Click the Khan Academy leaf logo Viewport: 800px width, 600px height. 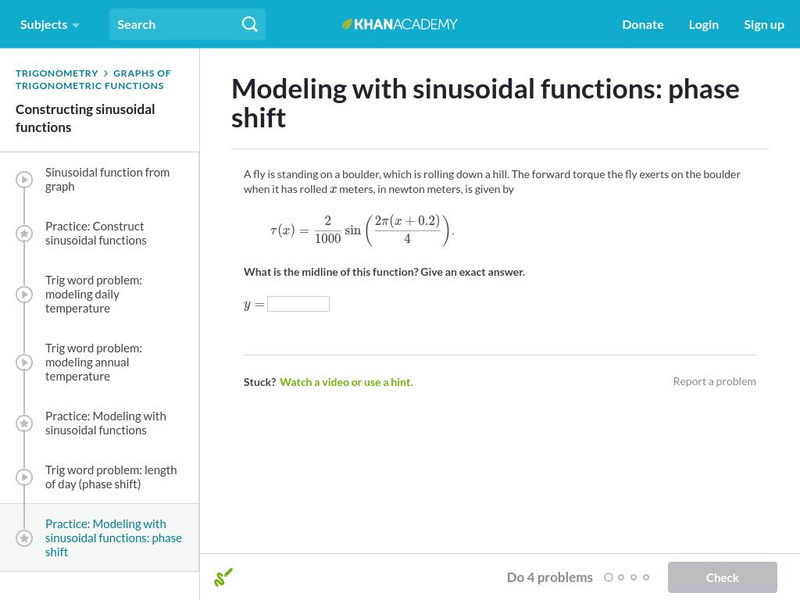coord(346,24)
